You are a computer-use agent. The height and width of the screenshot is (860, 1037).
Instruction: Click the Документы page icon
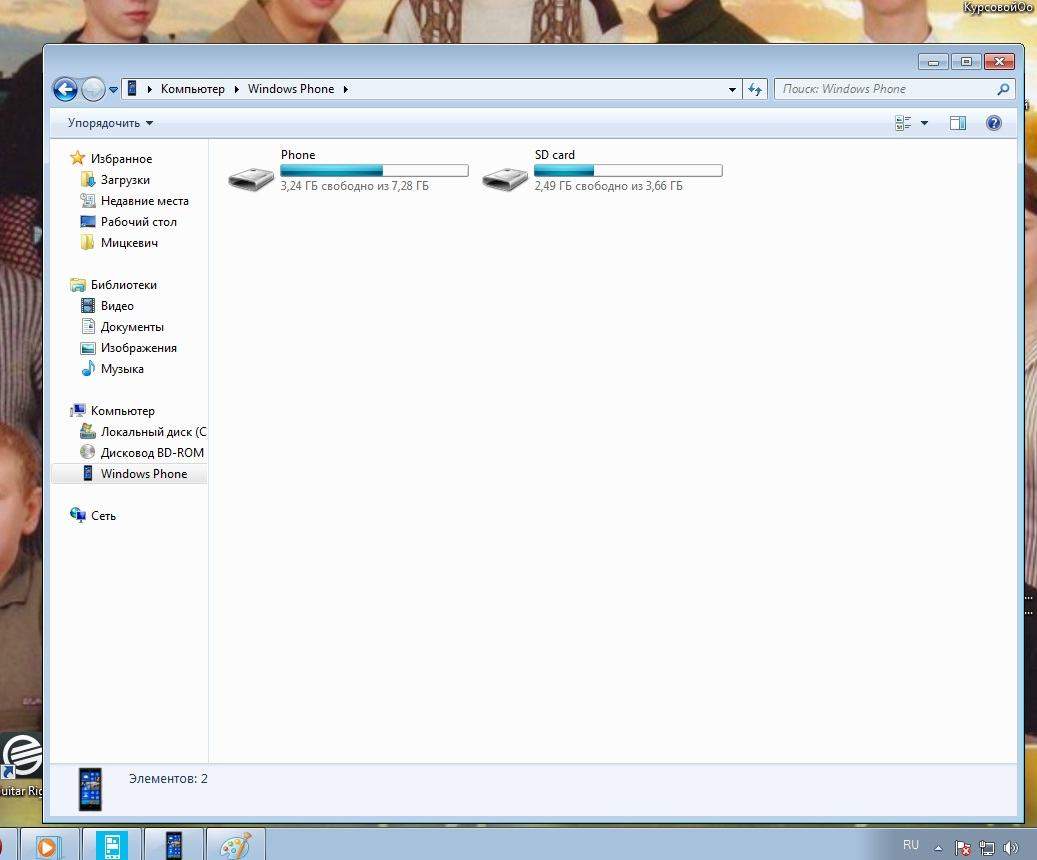tap(87, 326)
